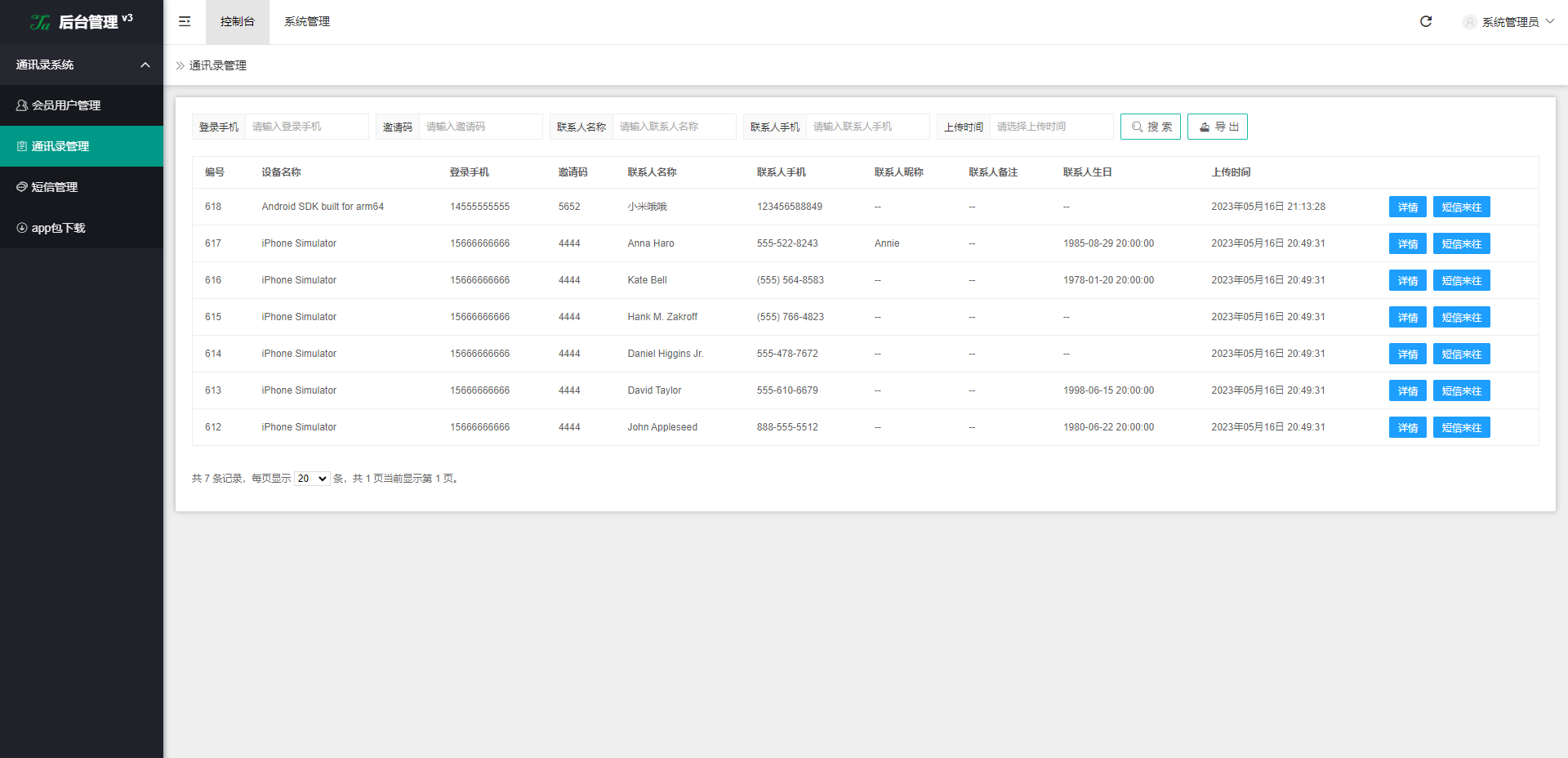Focus the 登录手机 input field
Viewport: 1568px width, 758px height.
click(x=306, y=127)
